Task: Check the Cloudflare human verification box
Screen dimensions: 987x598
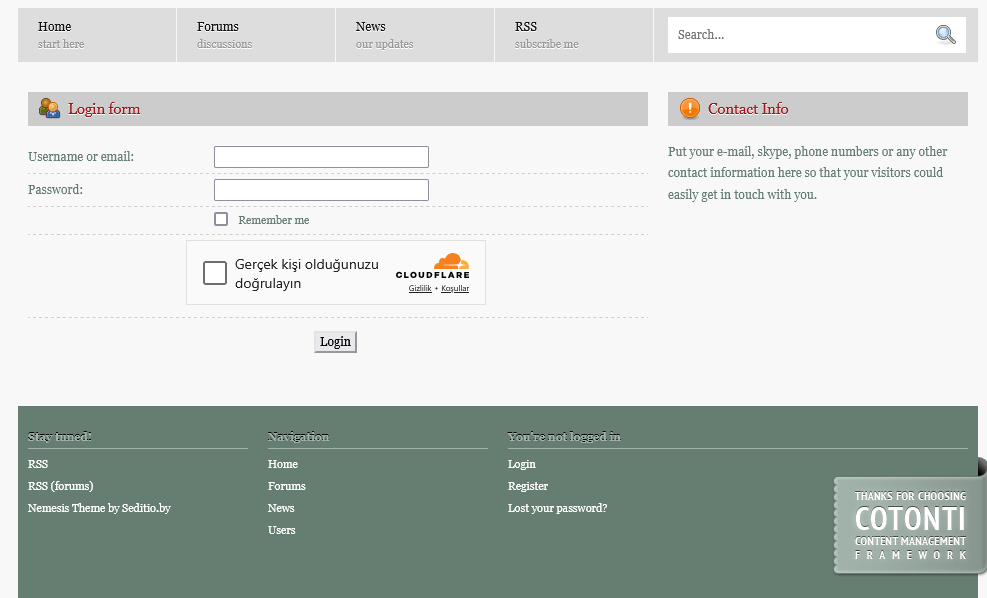Action: point(214,272)
